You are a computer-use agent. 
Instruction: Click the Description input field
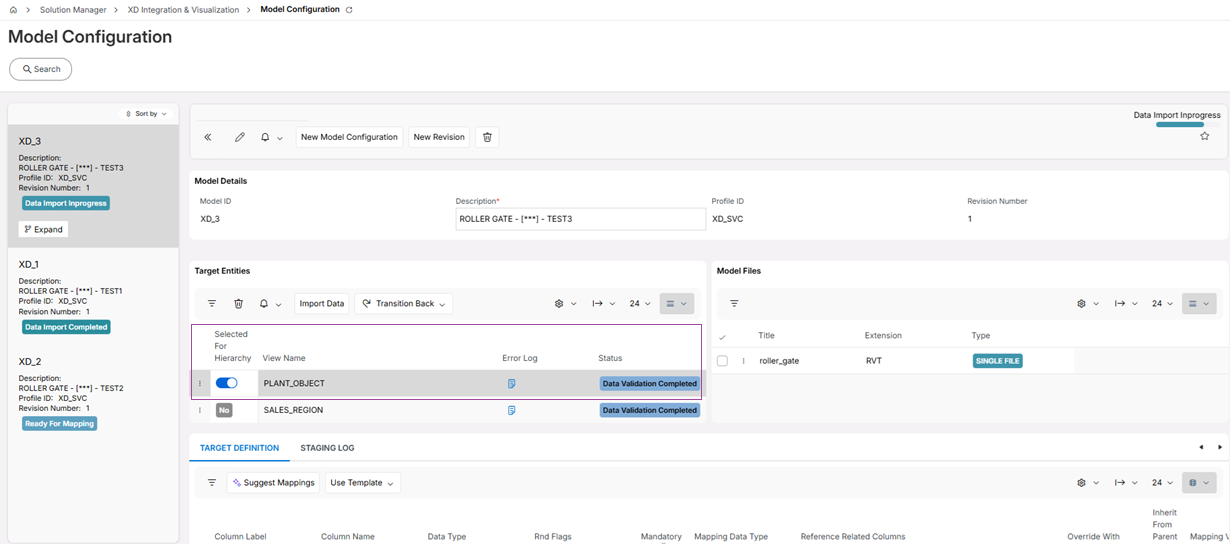click(x=580, y=219)
